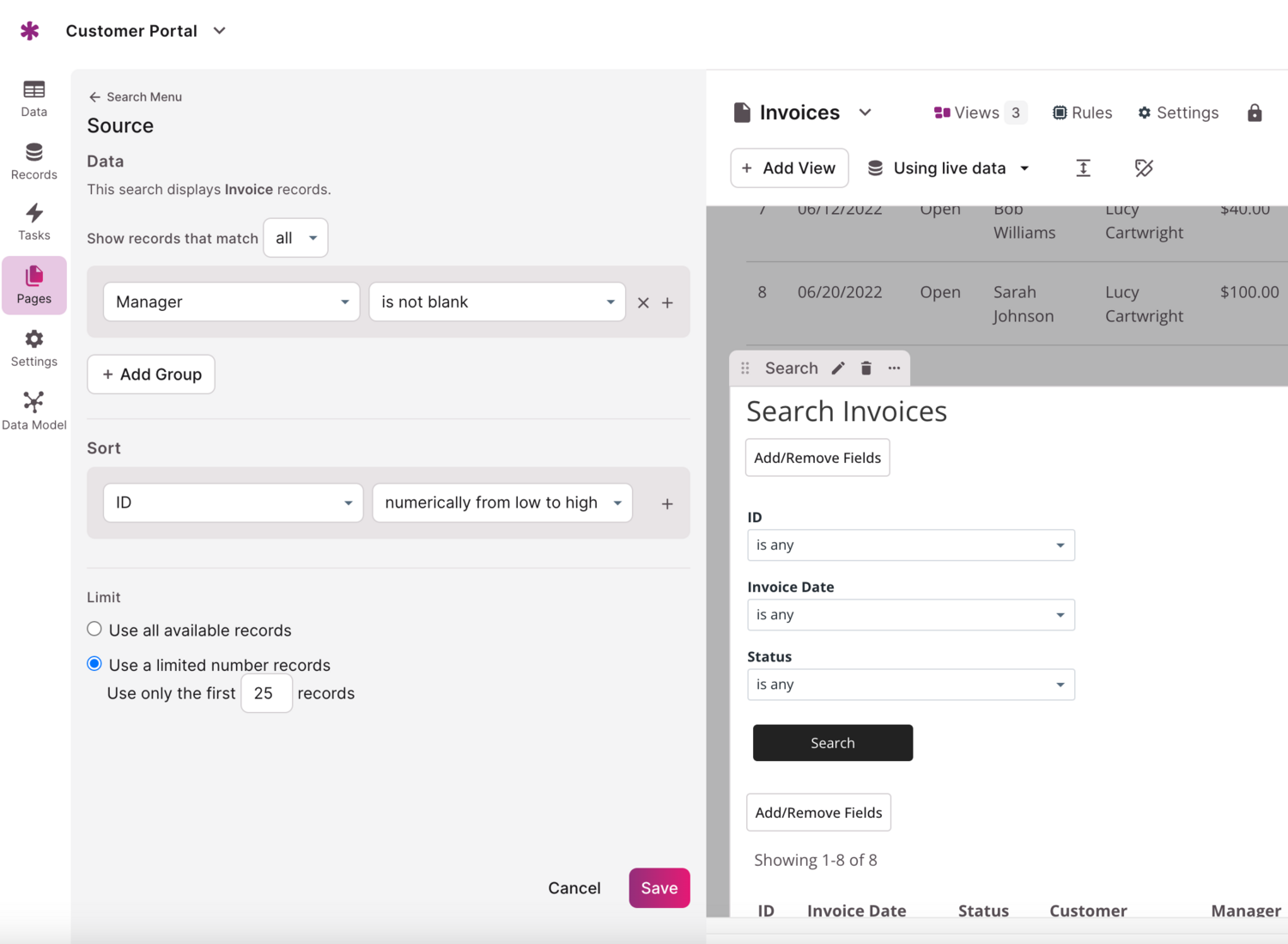Open the Data section in sidebar
The height and width of the screenshot is (944, 1288).
(34, 99)
